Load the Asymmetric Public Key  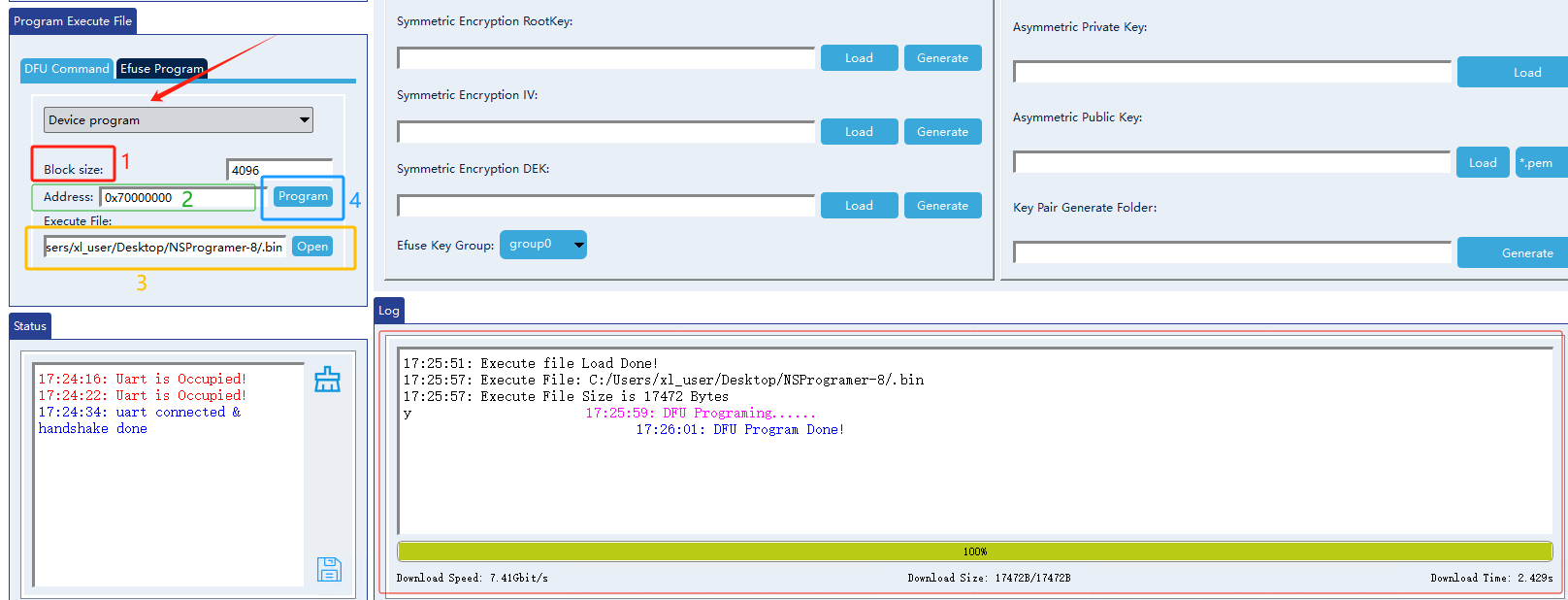(x=1483, y=163)
